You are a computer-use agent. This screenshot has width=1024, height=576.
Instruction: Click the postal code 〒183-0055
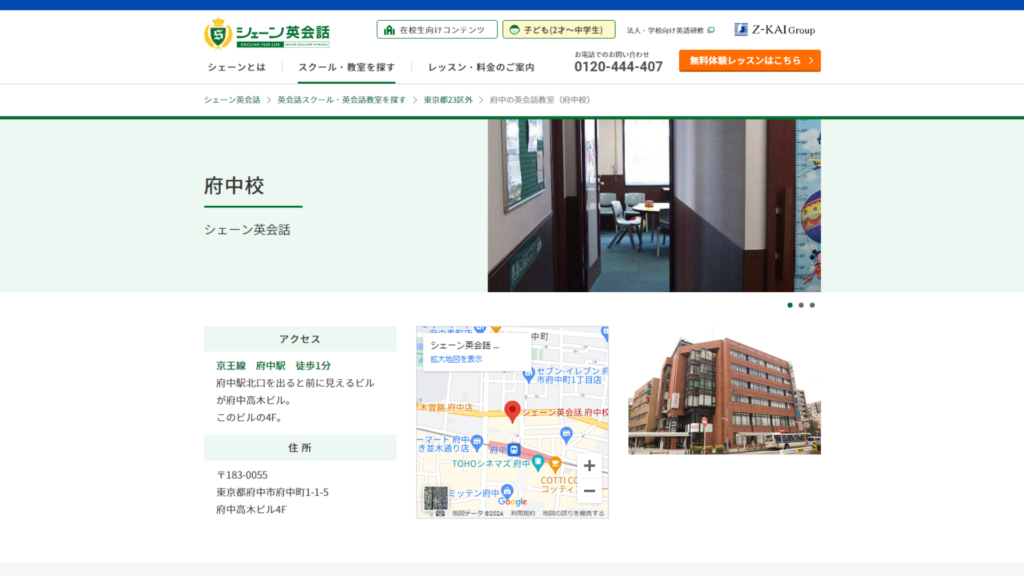click(242, 475)
